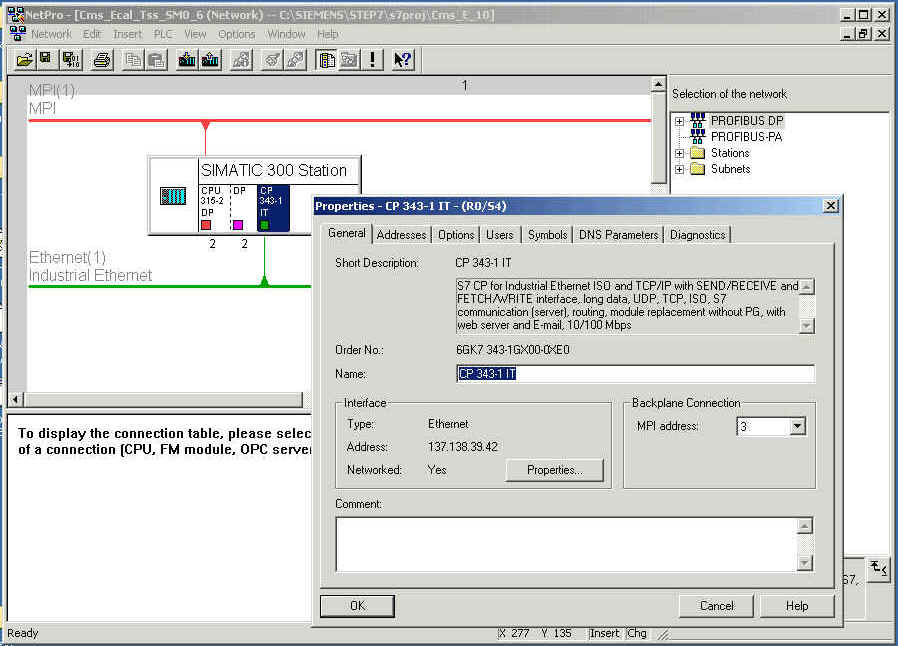Select the Ethernet(1) Industrial Ethernet subnet label
The width and height of the screenshot is (898, 646).
point(90,266)
